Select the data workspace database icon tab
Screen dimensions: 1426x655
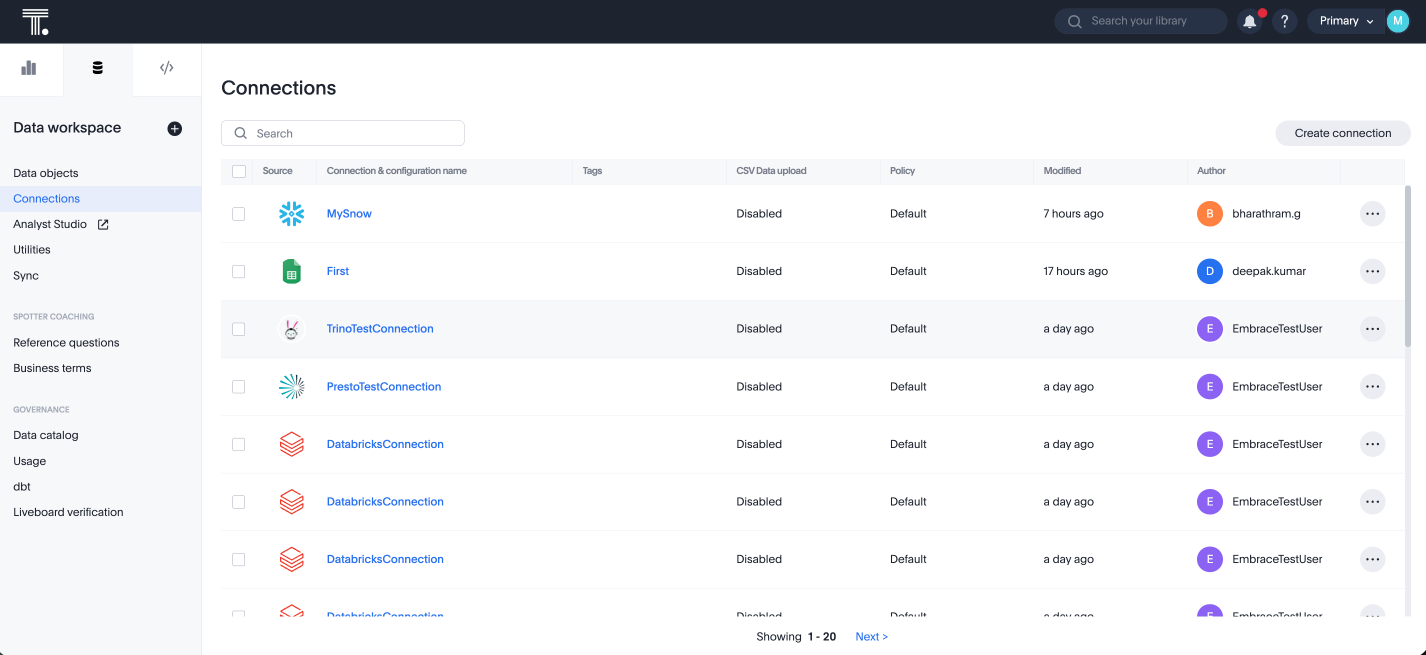(x=97, y=67)
